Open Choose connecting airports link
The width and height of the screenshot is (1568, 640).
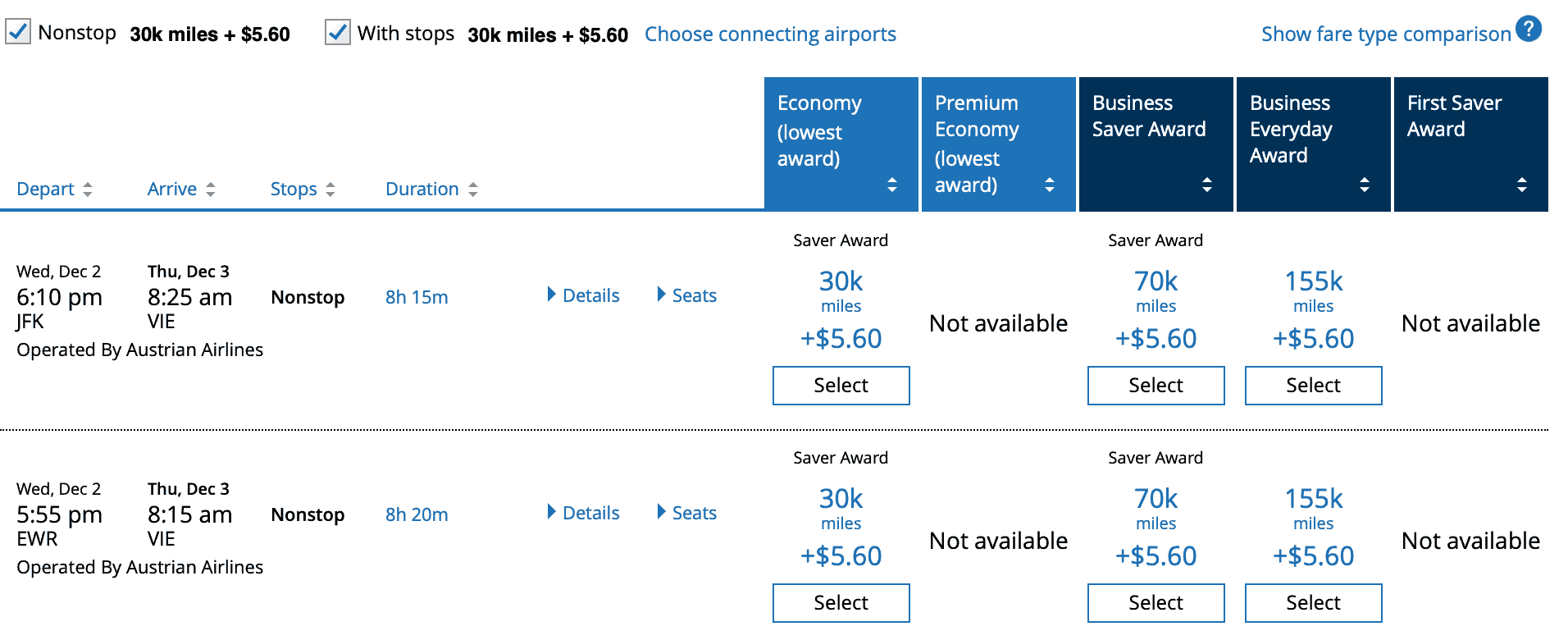click(x=770, y=34)
